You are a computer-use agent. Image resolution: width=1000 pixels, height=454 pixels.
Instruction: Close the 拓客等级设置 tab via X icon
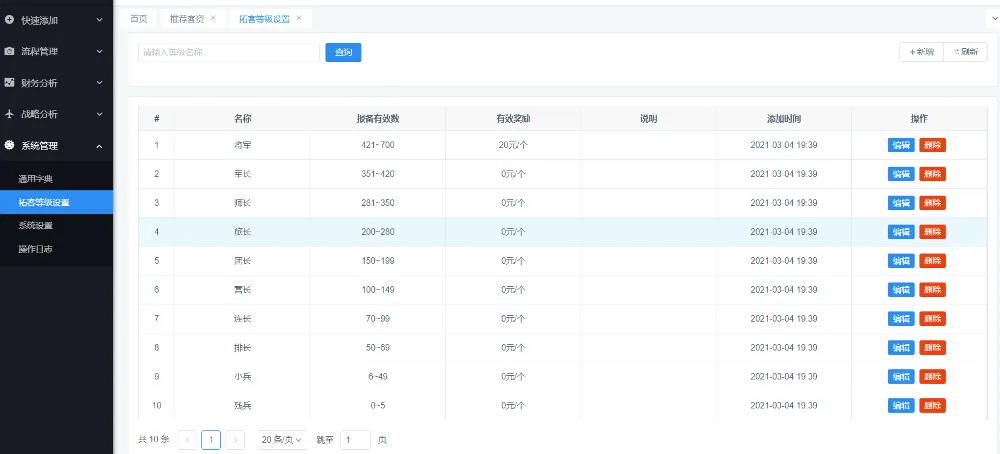click(298, 18)
